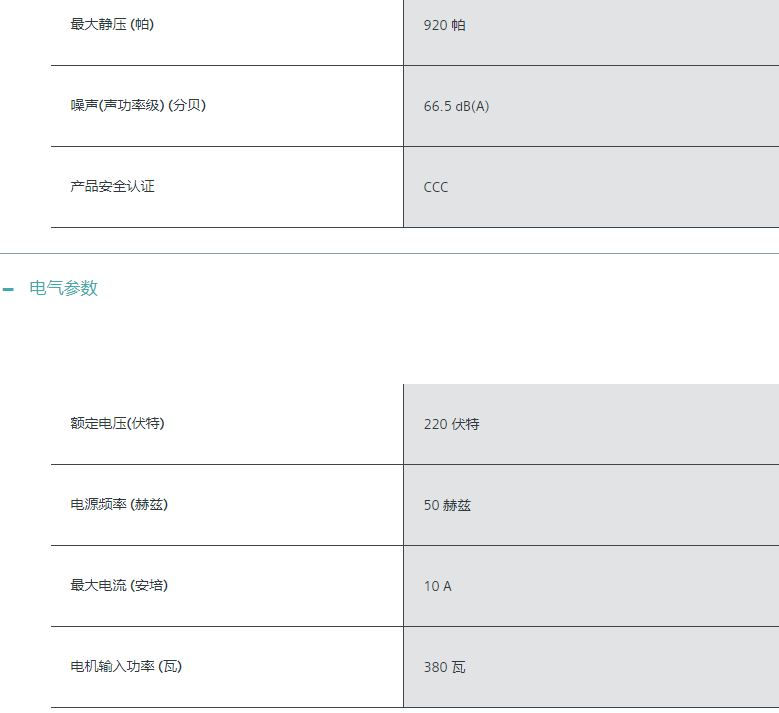Viewport: 779px width, 713px height.
Task: Select the 最大电流 (安培) label
Action: pos(119,585)
